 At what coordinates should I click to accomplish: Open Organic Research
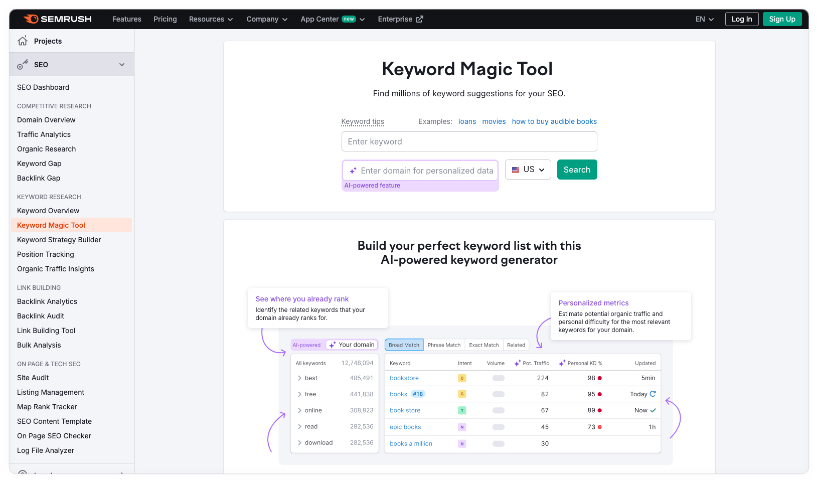[46, 149]
